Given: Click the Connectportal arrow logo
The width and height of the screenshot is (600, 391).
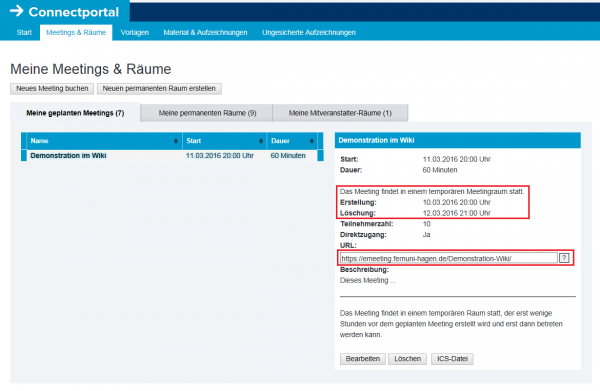Looking at the screenshot, I should (16, 11).
